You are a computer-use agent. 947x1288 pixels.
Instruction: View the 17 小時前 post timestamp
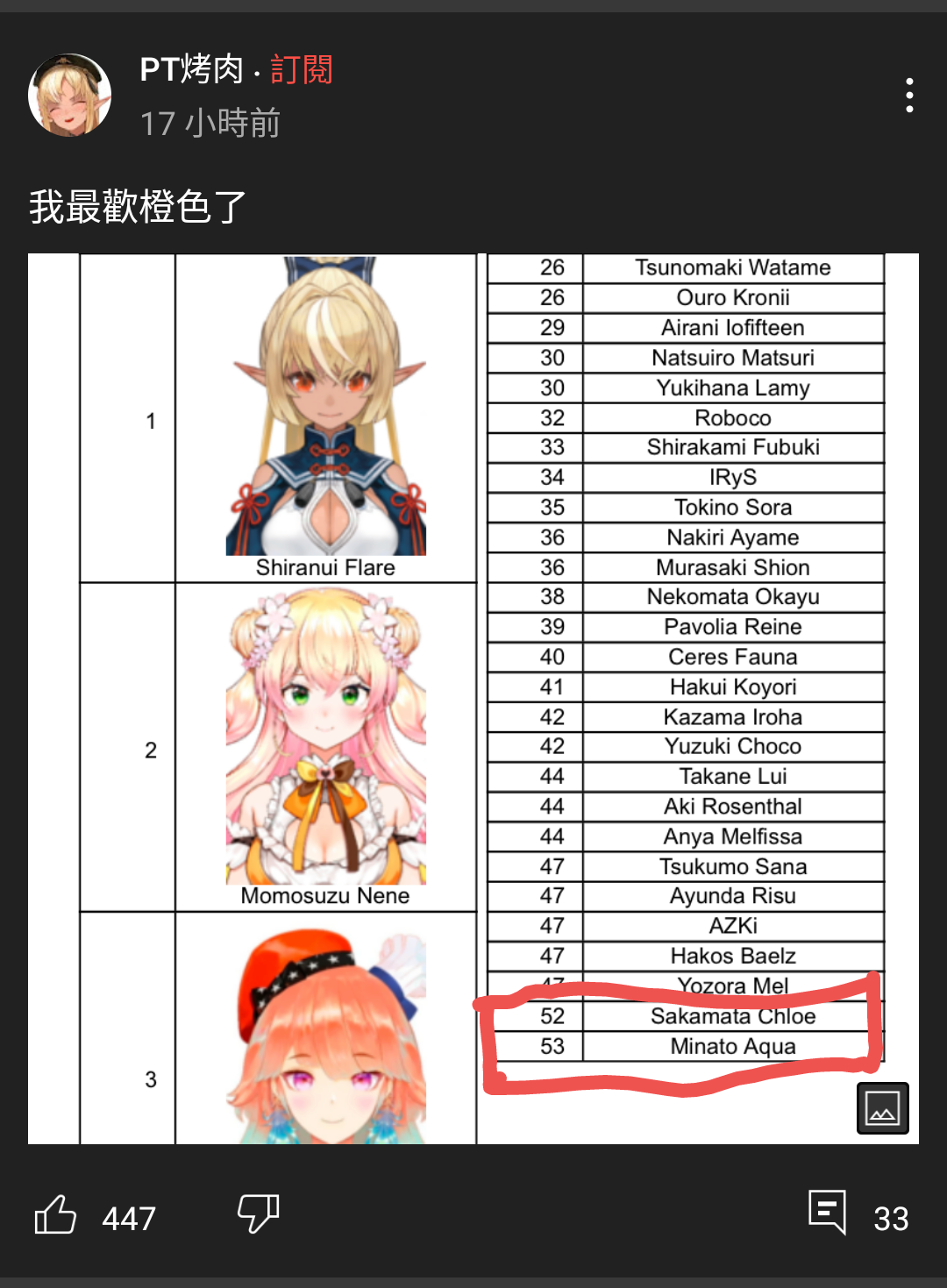pyautogui.click(x=210, y=123)
